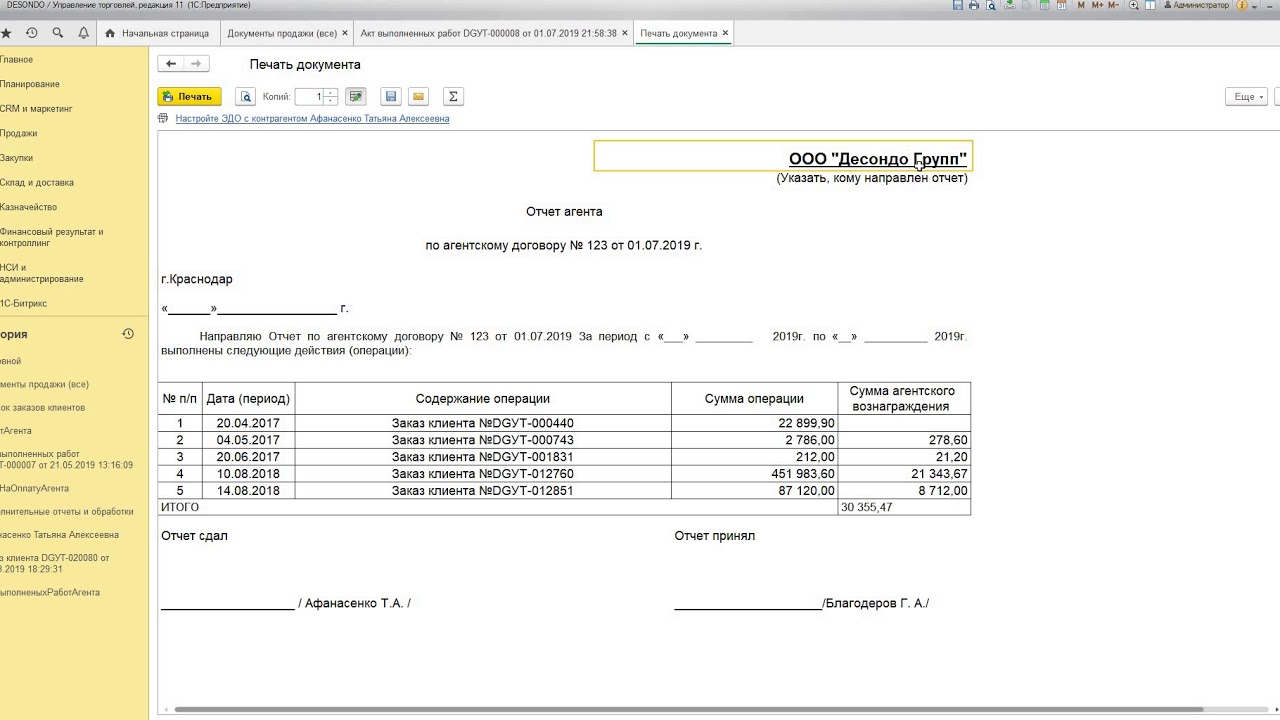Open history entry заказ клиента DGYT-020080

click(54, 563)
